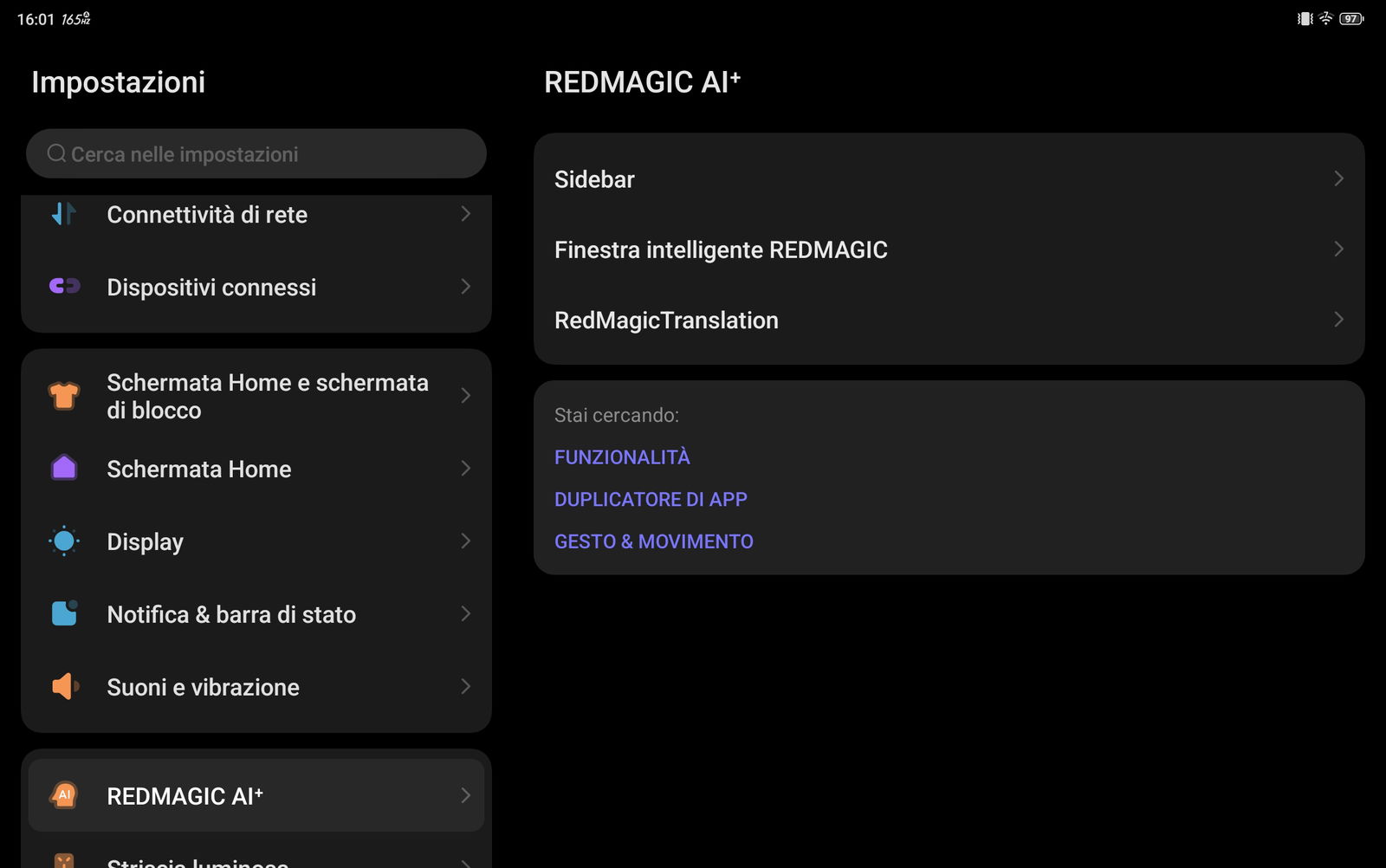Tap the battery indicator in status bar
The image size is (1386, 868).
(x=1351, y=18)
